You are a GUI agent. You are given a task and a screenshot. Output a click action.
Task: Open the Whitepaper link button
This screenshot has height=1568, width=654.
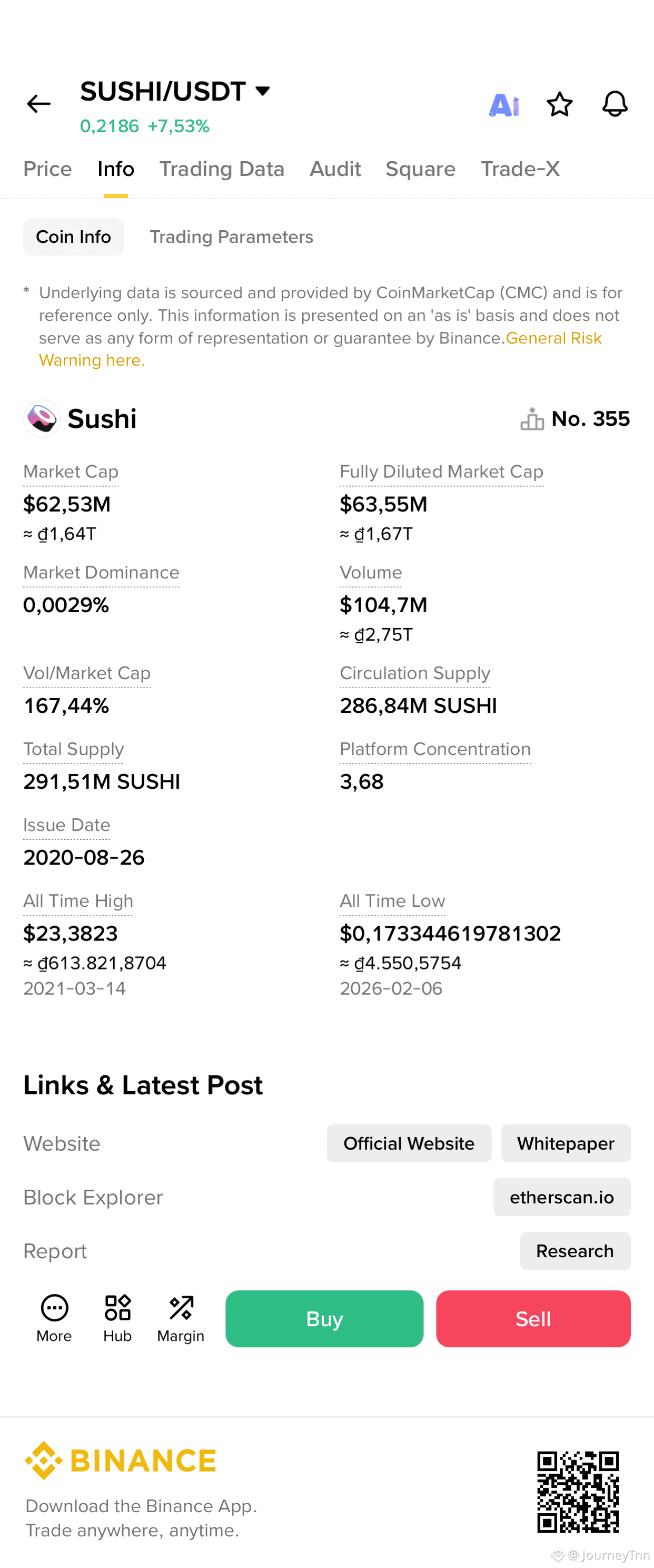click(x=566, y=1143)
